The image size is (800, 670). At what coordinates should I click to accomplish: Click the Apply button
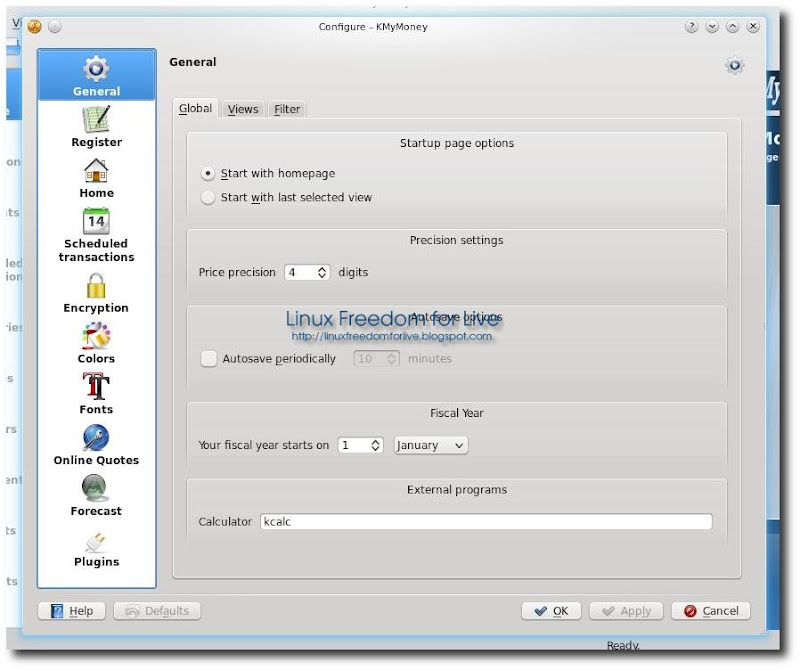626,611
